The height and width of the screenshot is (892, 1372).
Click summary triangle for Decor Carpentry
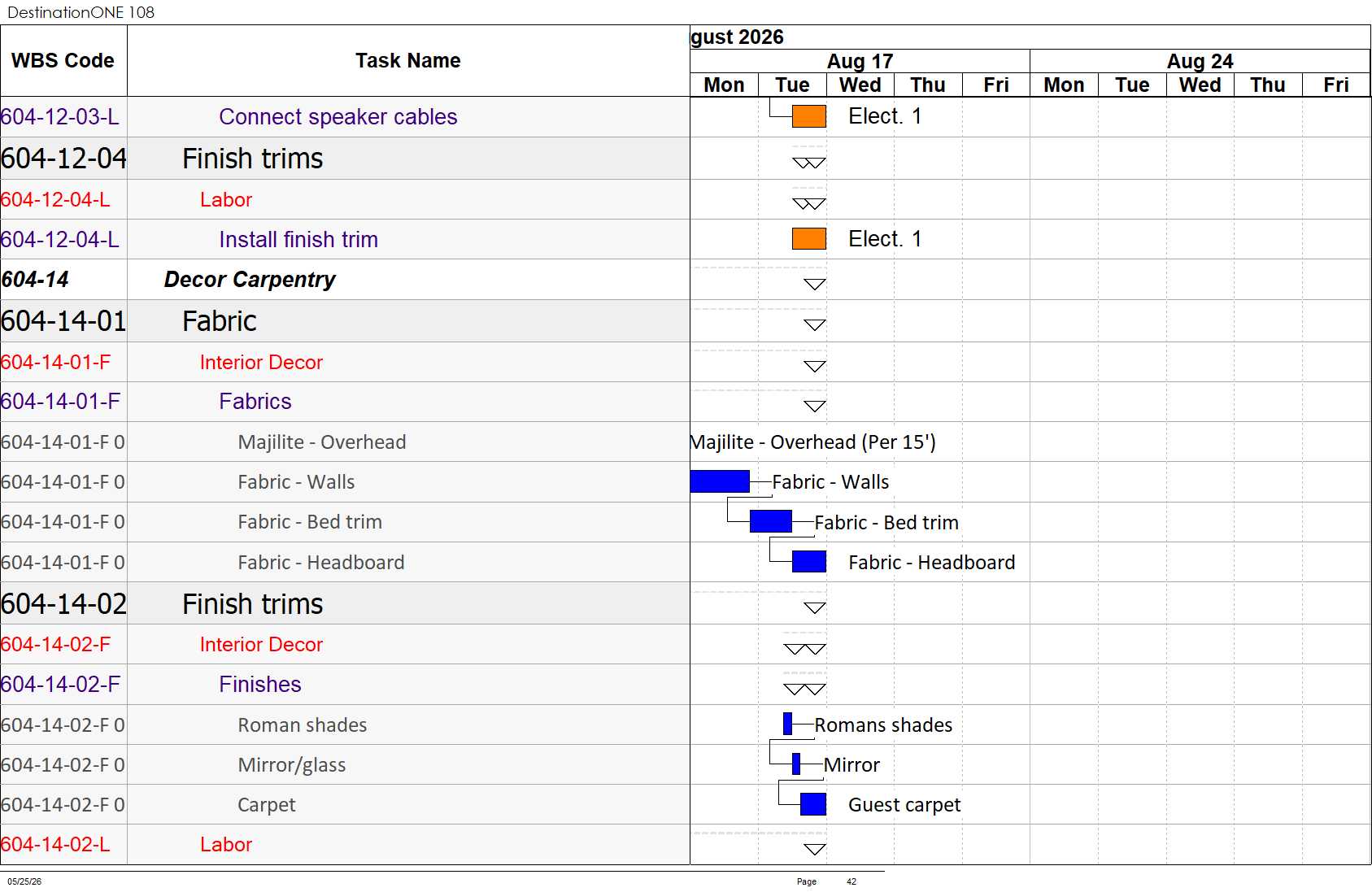click(x=815, y=284)
